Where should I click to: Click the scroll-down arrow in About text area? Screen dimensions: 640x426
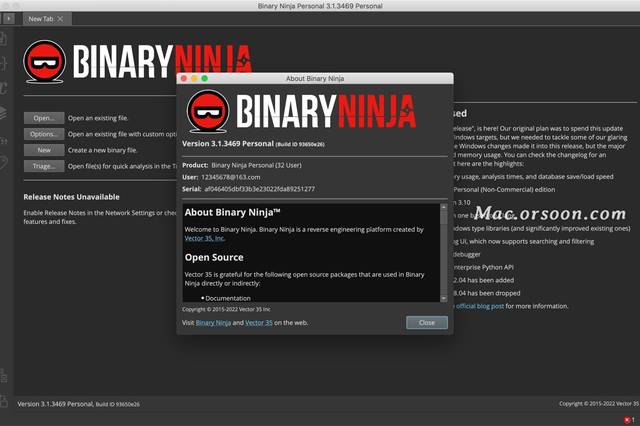tap(444, 298)
